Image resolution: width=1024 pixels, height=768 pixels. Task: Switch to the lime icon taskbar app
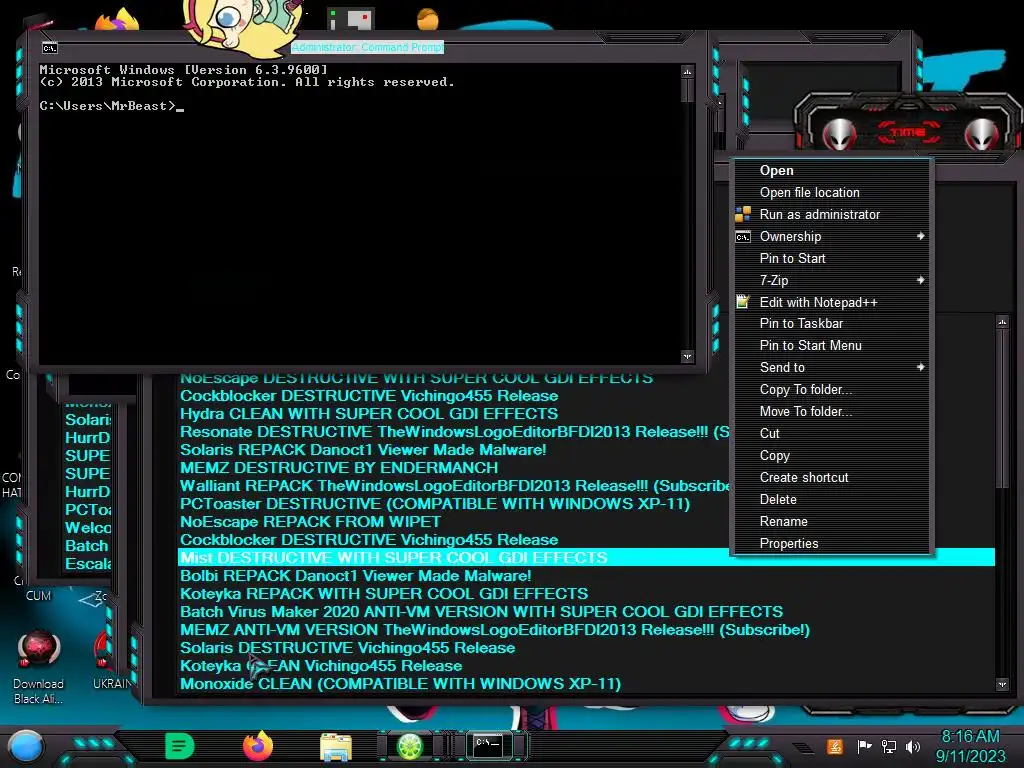pyautogui.click(x=409, y=746)
